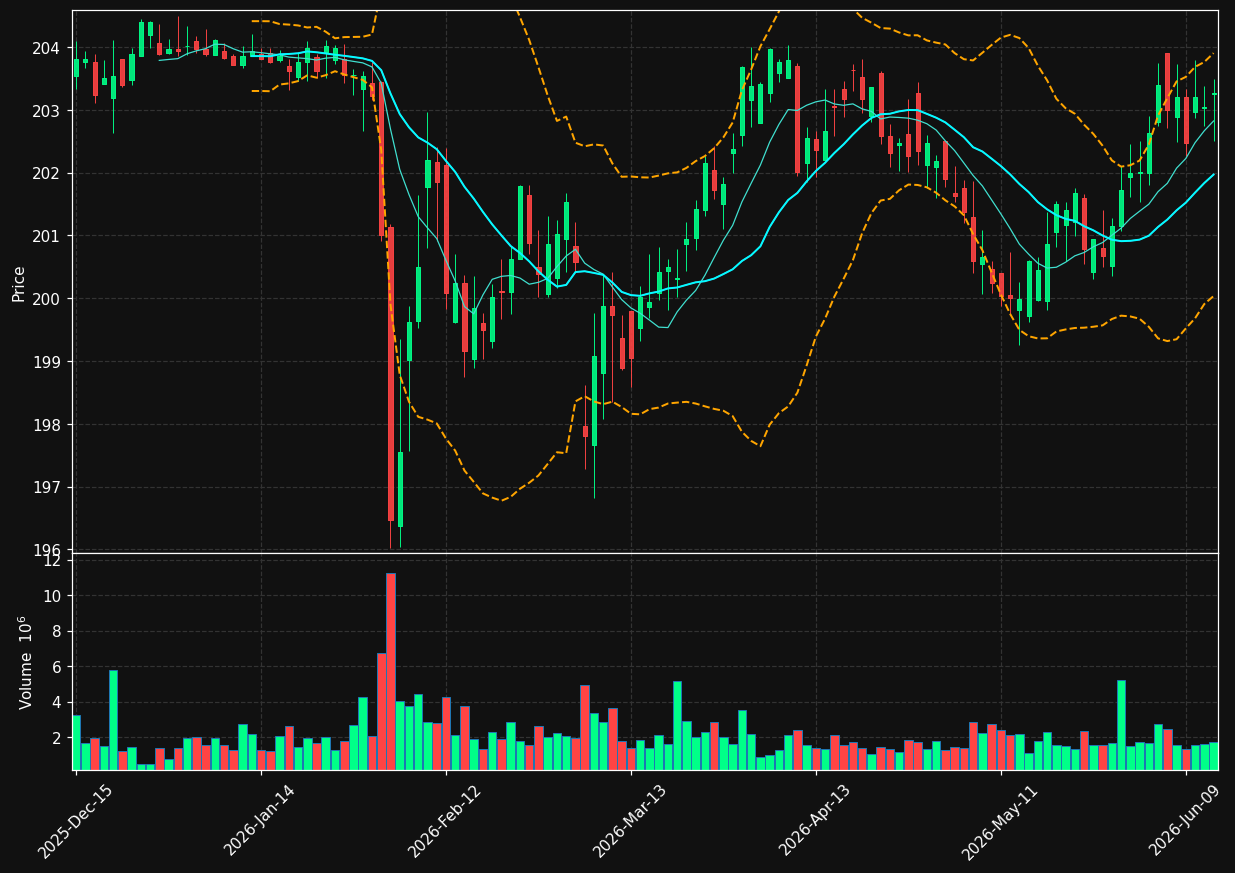1235x873 pixels.
Task: Select the 200 price tick label
Action: point(47,299)
